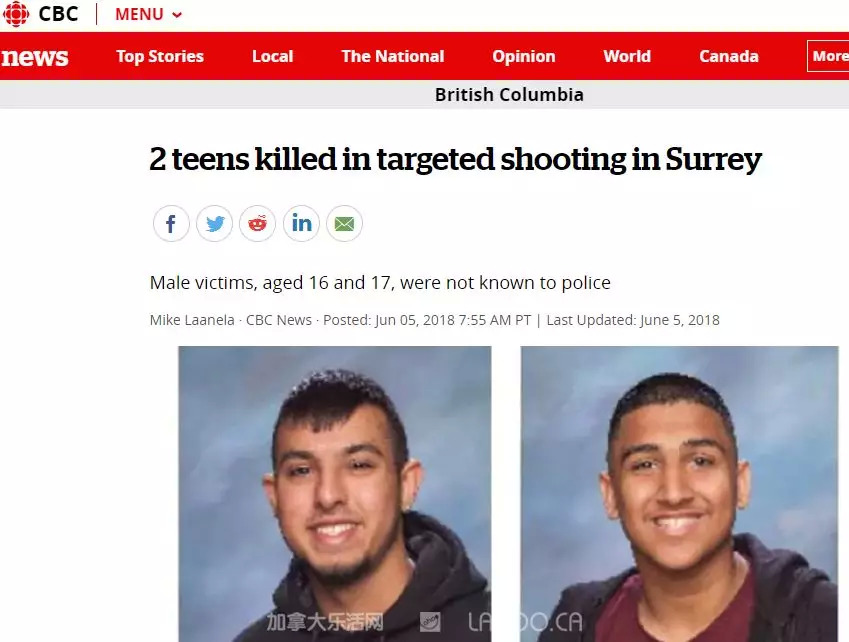The width and height of the screenshot is (849, 642).
Task: Click the CBC gem logo
Action: click(16, 14)
